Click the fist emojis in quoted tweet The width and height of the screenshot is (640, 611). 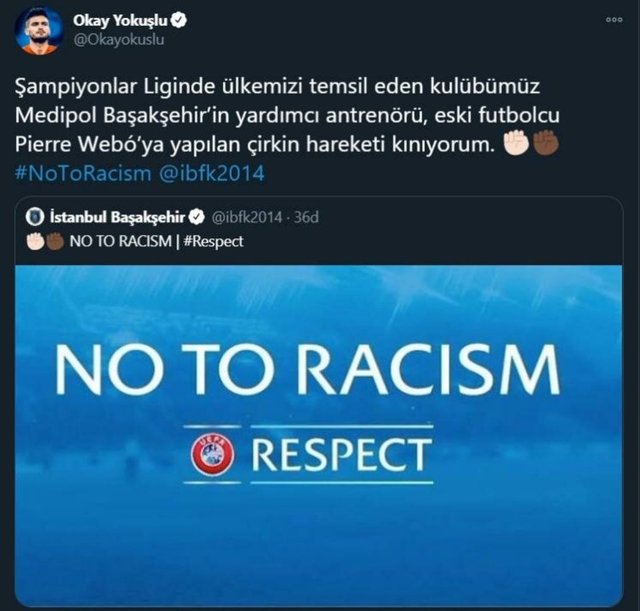[x=45, y=241]
